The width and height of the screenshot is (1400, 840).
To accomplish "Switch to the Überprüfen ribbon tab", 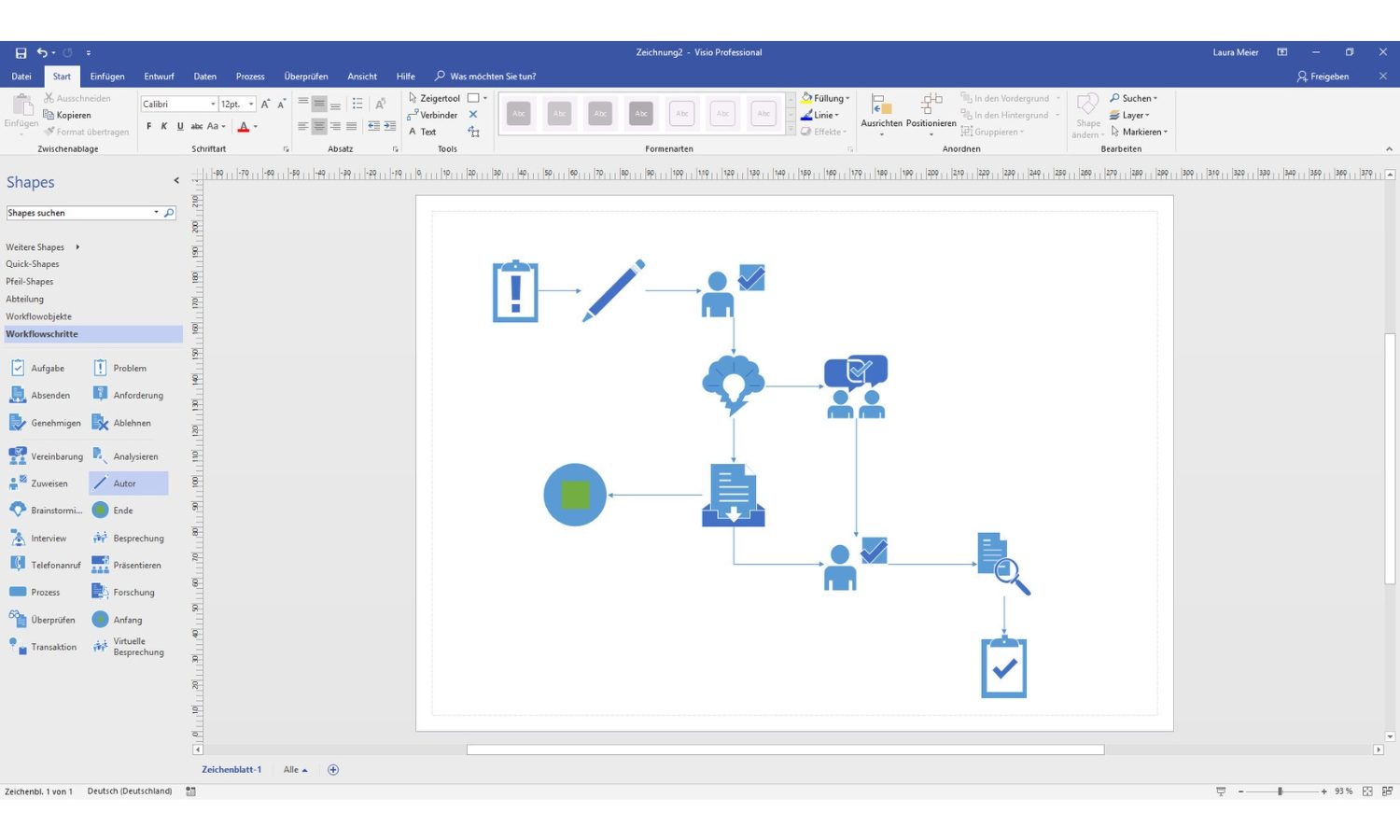I will tap(306, 77).
